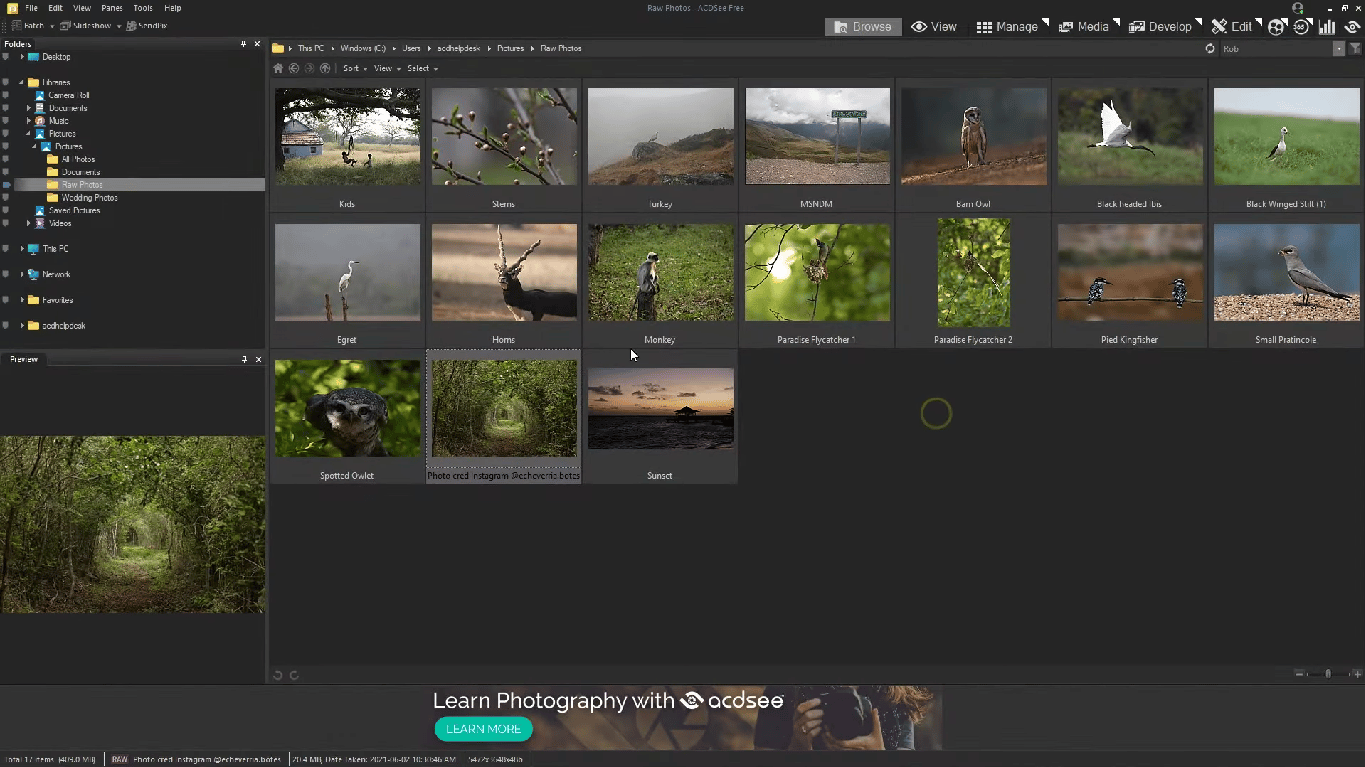The height and width of the screenshot is (767, 1365).
Task: Open the filter funnel icon
Action: tap(1355, 48)
